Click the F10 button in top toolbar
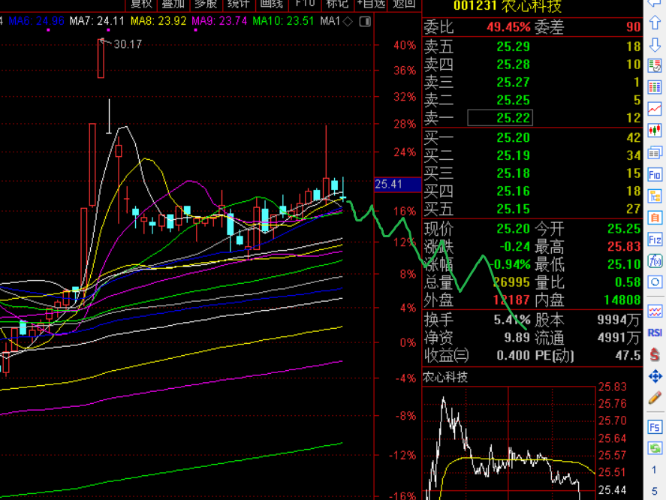The height and width of the screenshot is (500, 666). coord(305,4)
